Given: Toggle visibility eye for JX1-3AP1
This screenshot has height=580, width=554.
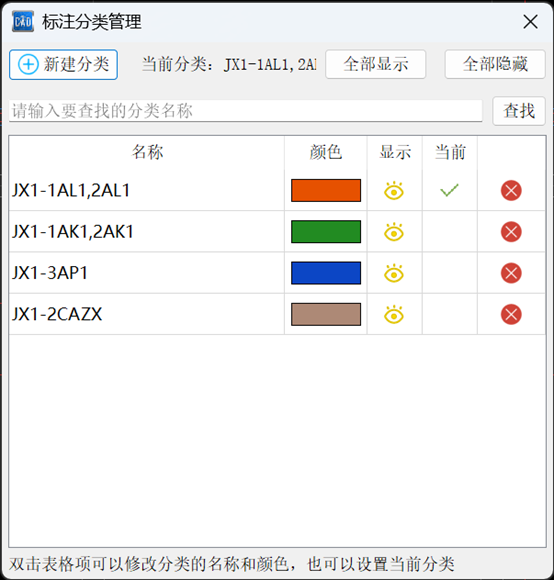Looking at the screenshot, I should pyautogui.click(x=394, y=273).
